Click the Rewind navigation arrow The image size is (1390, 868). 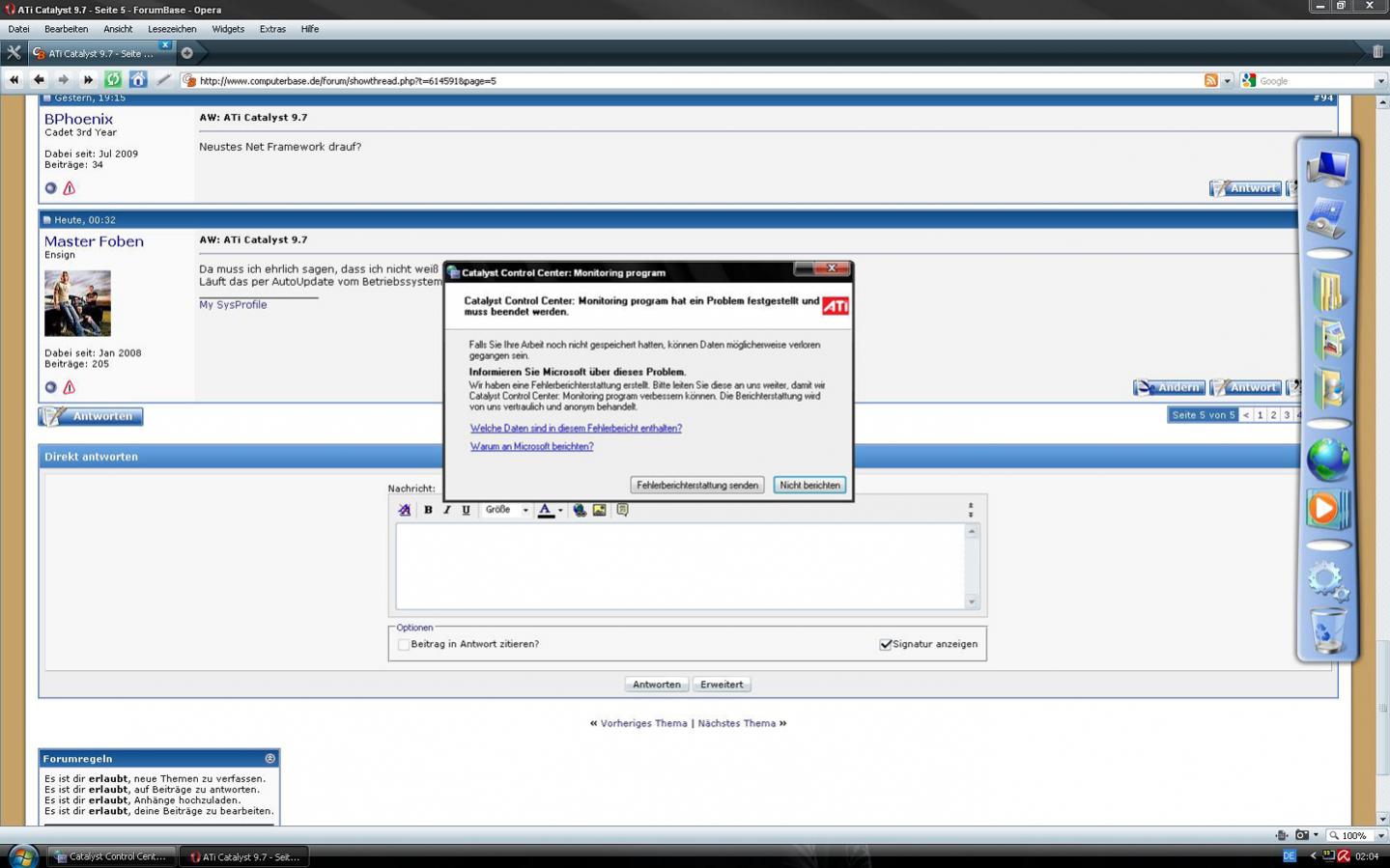point(14,80)
